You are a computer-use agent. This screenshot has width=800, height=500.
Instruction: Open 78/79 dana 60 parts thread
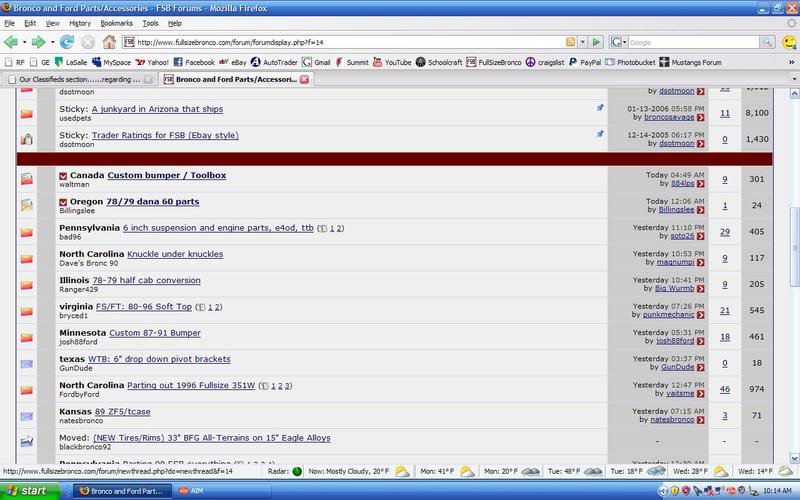click(153, 202)
